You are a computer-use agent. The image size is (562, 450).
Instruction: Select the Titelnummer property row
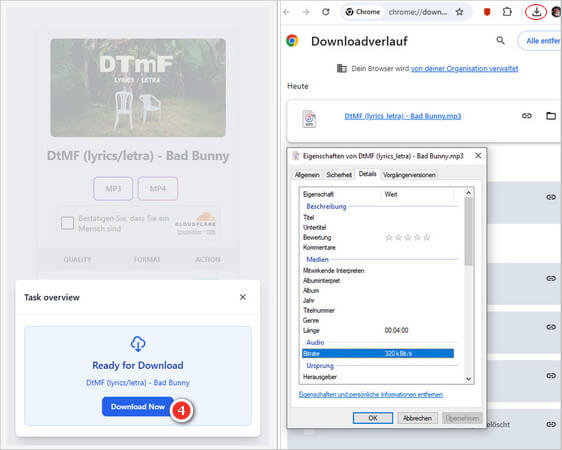[x=378, y=310]
